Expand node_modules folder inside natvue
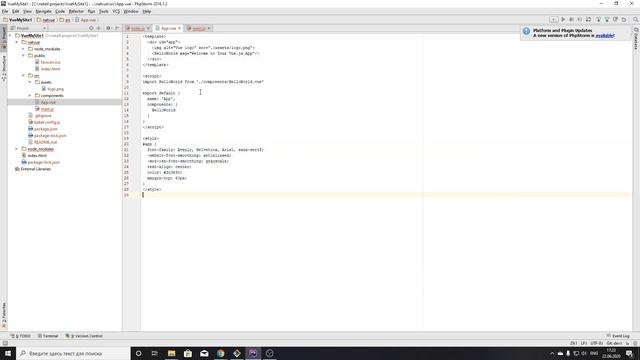Screen dimensions: 640x360 coord(23,49)
